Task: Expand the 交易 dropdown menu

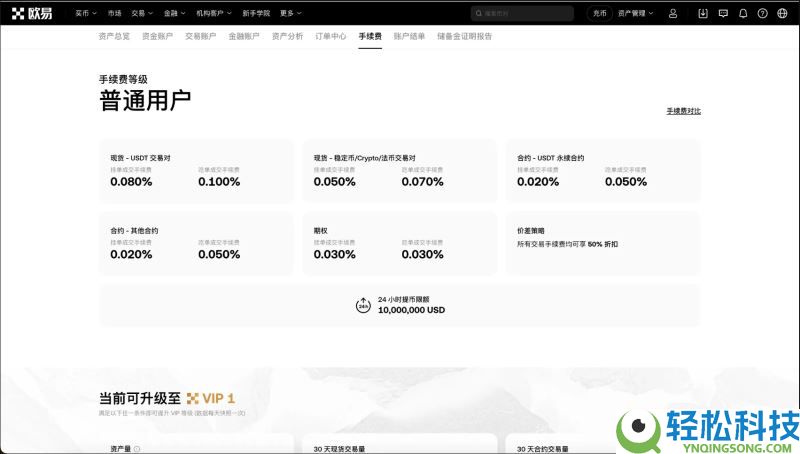Action: 141,14
